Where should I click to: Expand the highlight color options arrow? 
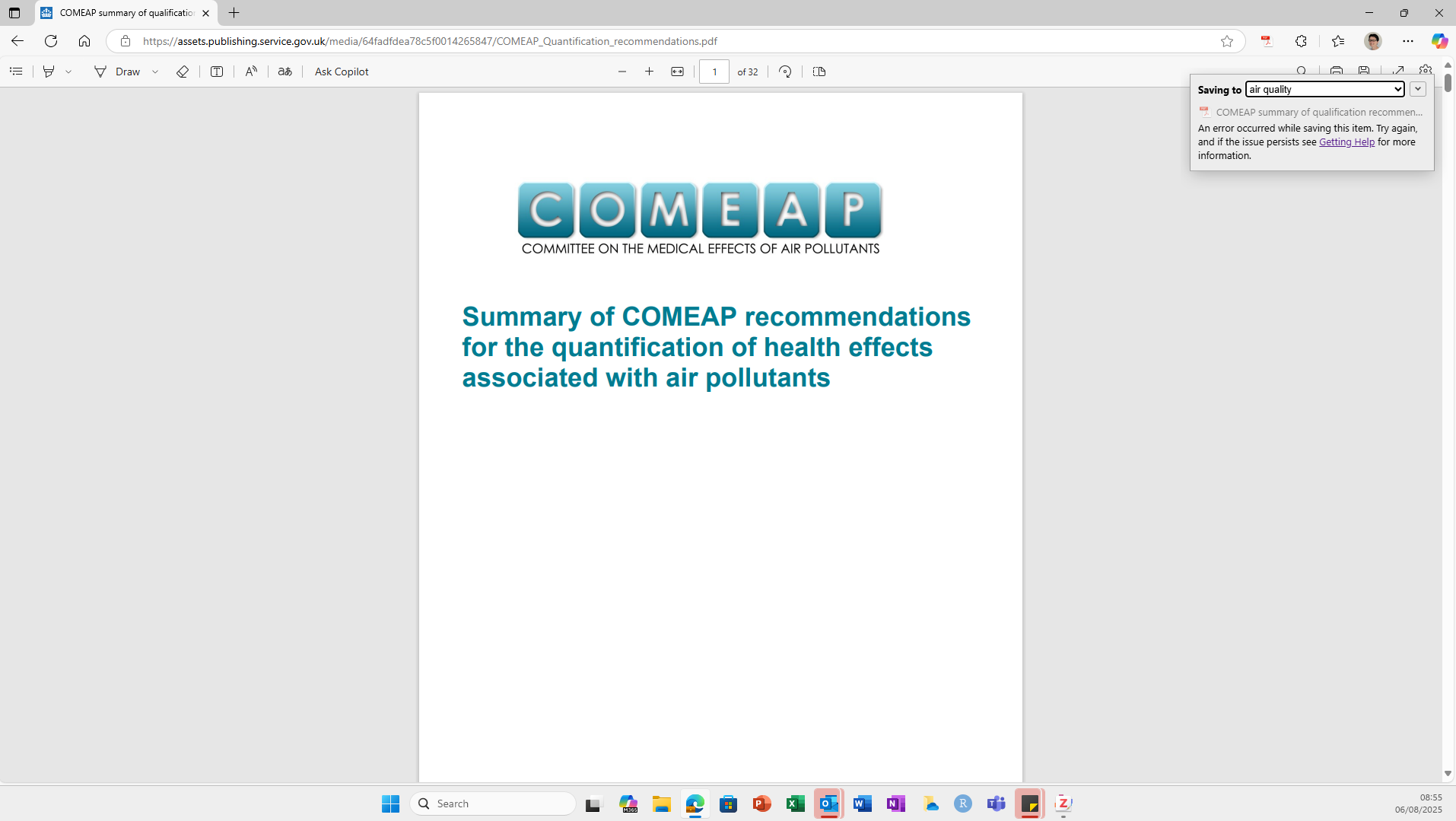tap(68, 72)
